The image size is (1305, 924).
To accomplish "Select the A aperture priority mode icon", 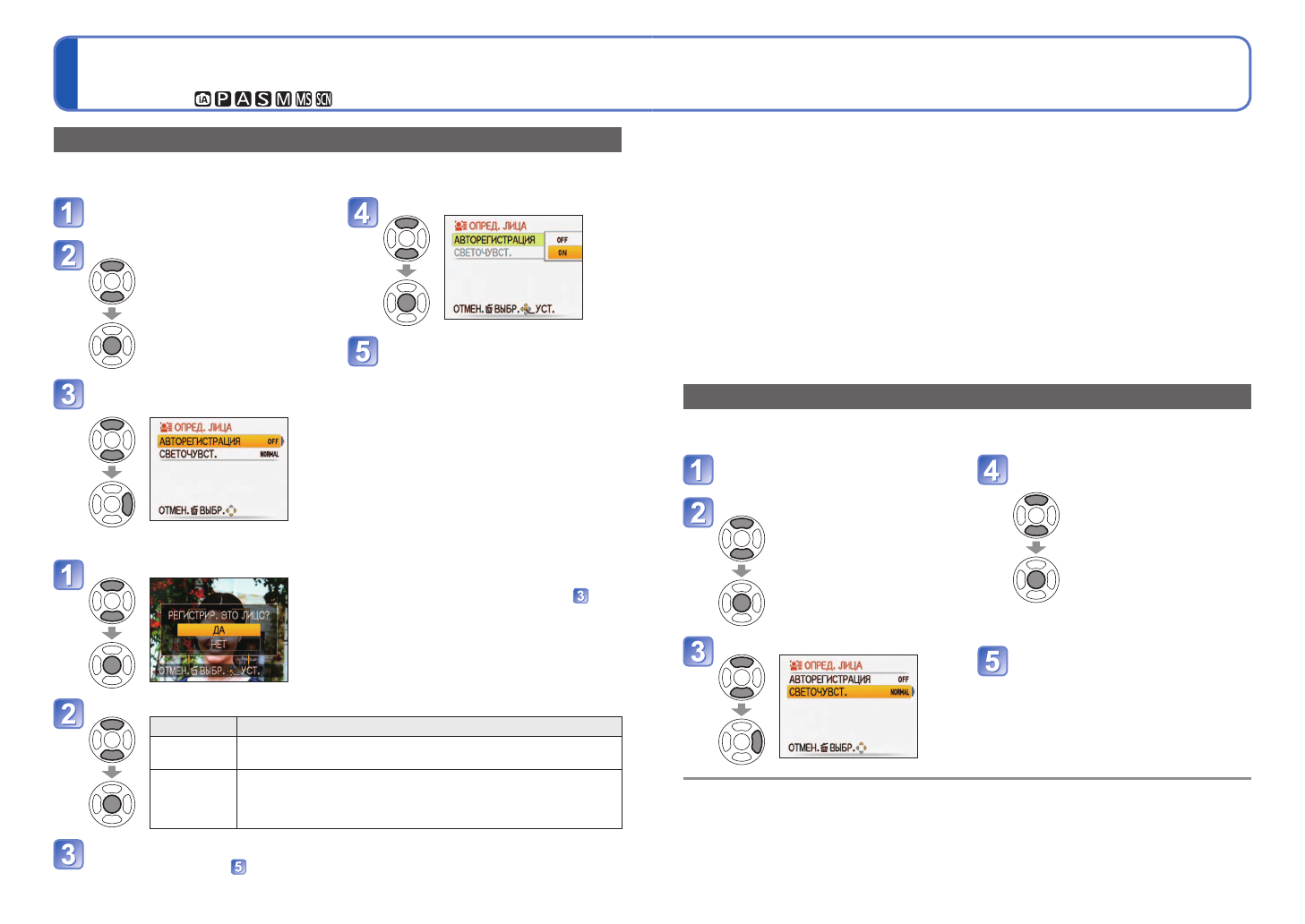I will pyautogui.click(x=243, y=99).
